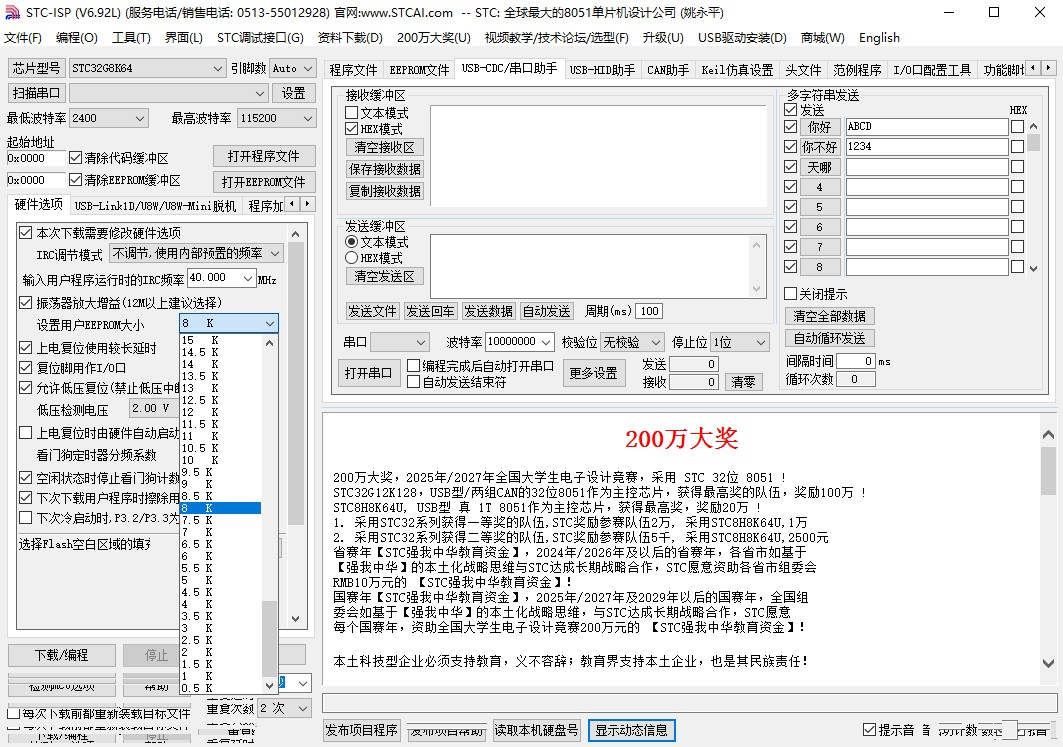Click 间隔时间 ms input field
This screenshot has height=747, width=1063.
[856, 361]
